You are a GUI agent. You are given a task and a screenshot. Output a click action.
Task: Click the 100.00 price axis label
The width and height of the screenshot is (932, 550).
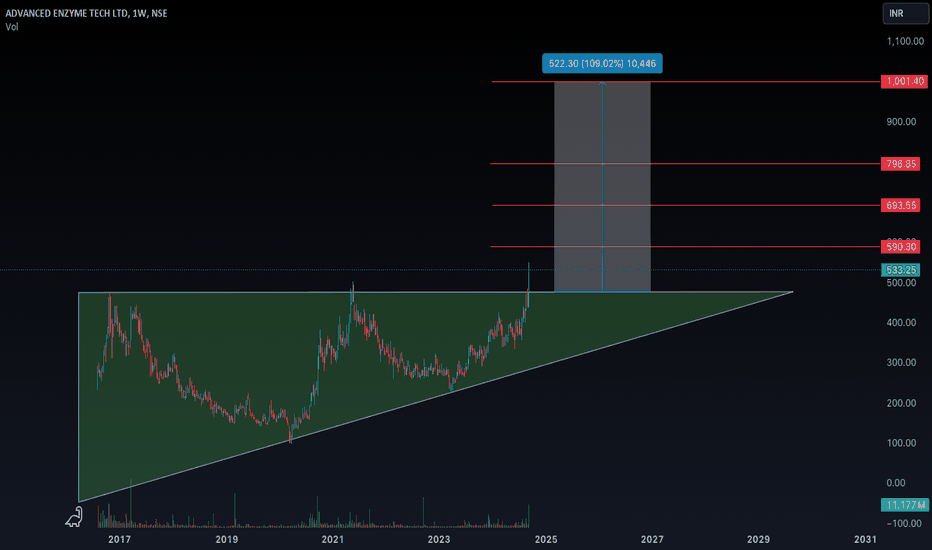[902, 443]
